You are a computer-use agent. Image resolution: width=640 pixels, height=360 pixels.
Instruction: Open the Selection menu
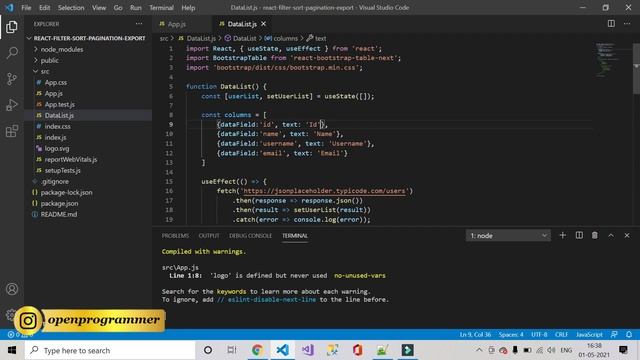tap(71, 8)
